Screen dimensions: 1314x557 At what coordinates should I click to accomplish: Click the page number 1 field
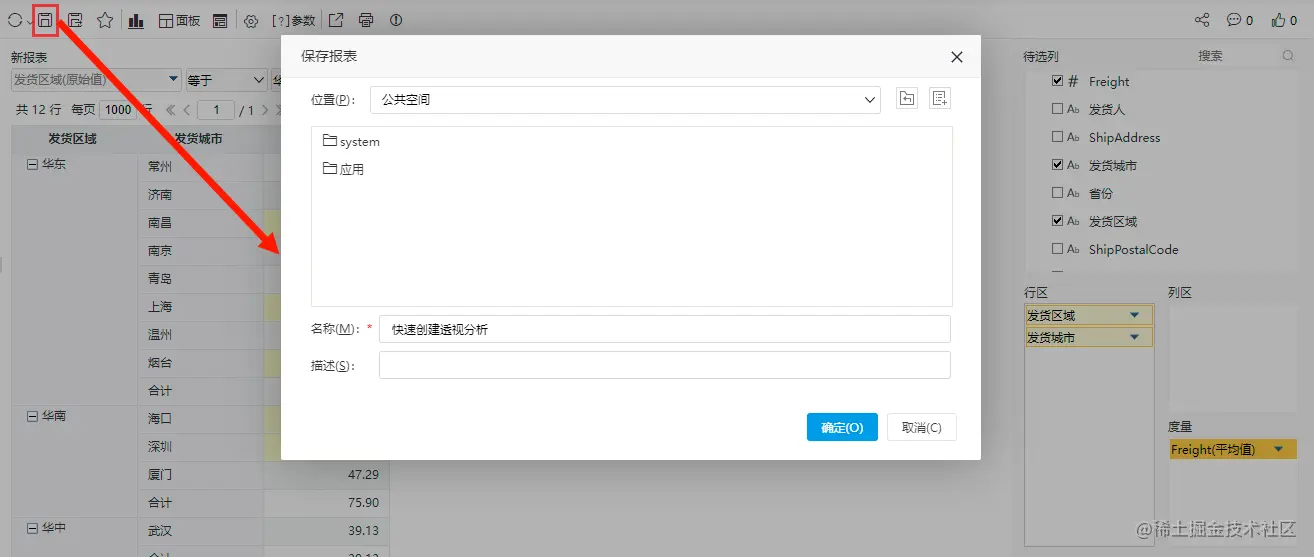[x=216, y=110]
